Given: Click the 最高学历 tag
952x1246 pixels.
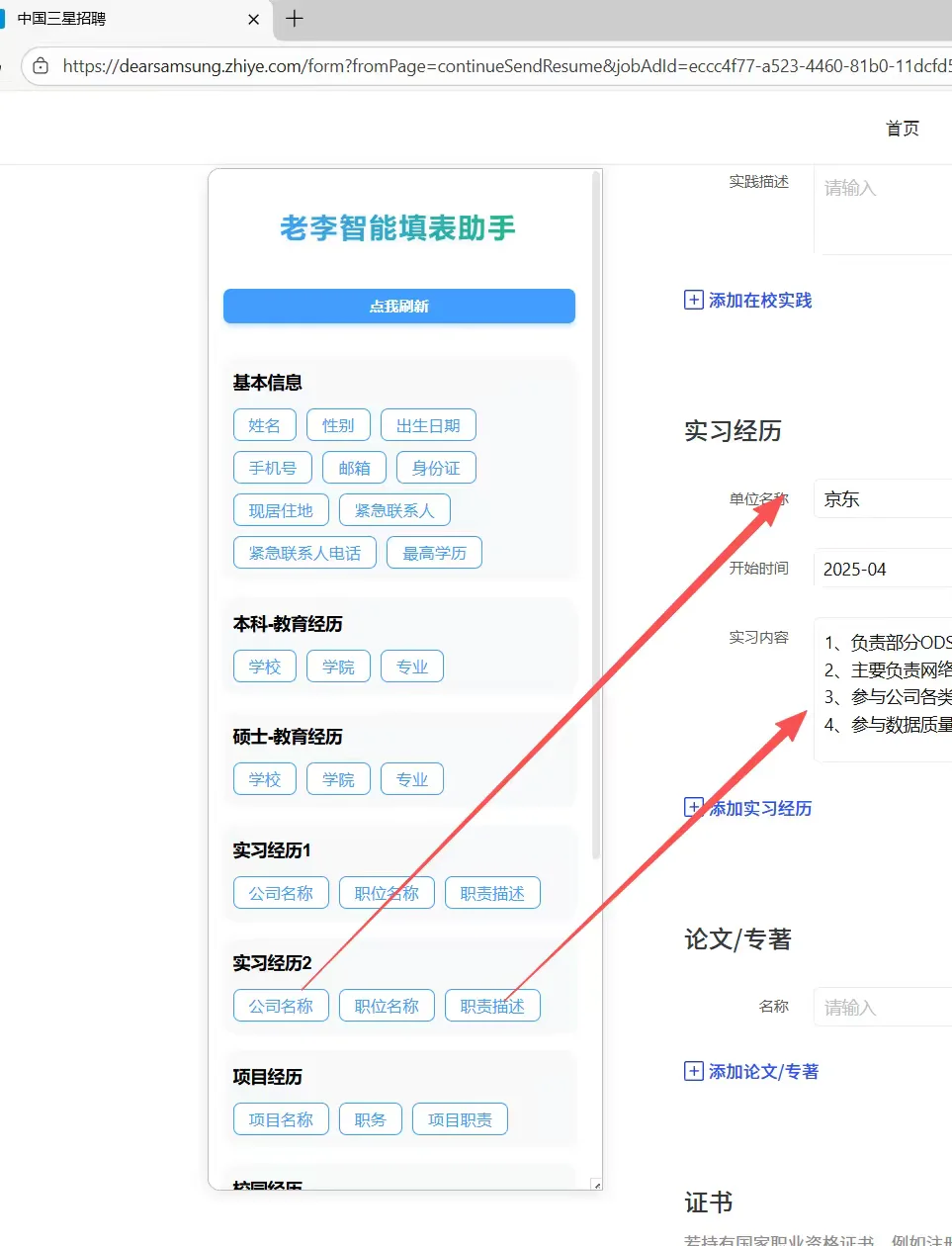Looking at the screenshot, I should pyautogui.click(x=434, y=553).
